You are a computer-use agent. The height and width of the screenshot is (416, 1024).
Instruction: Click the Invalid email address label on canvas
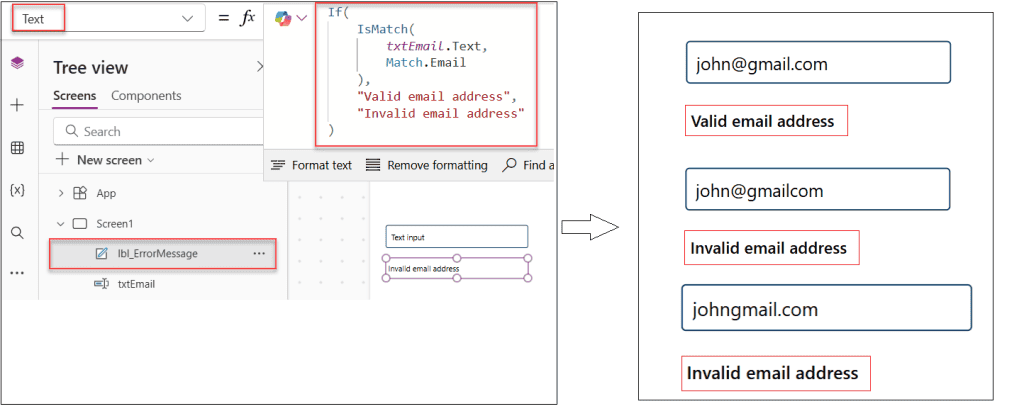click(x=456, y=268)
